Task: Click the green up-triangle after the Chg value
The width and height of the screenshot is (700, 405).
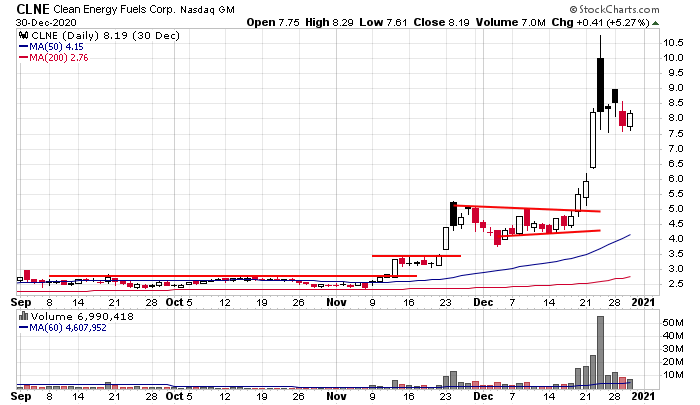Action: (x=655, y=23)
